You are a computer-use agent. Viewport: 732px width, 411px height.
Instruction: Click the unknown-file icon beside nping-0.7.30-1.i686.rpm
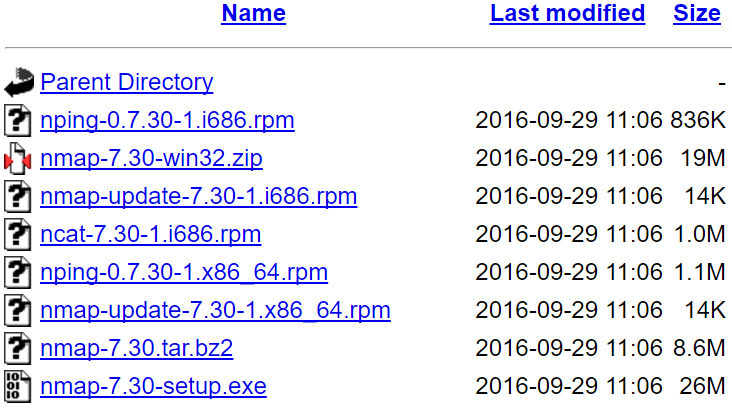point(18,120)
